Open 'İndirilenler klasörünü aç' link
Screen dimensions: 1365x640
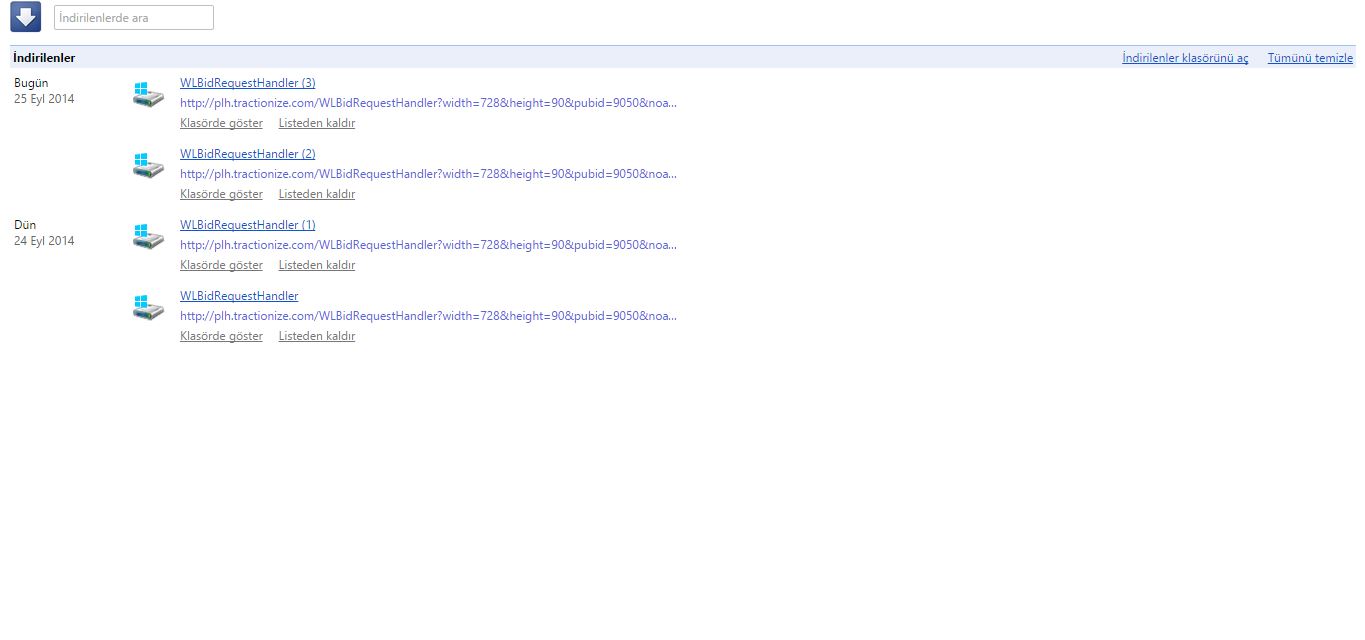[x=1184, y=58]
